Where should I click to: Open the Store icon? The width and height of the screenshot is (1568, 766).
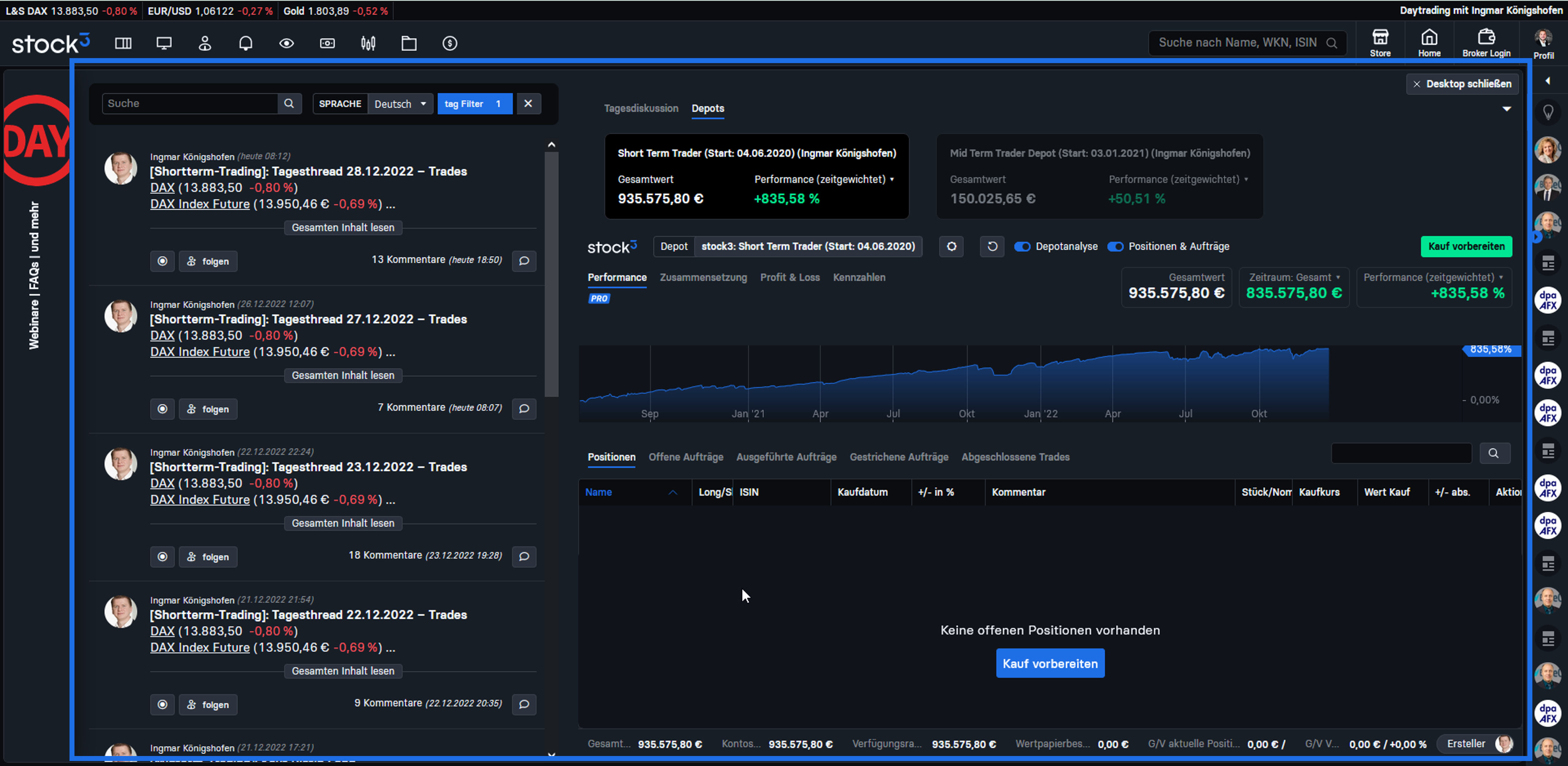click(x=1380, y=43)
